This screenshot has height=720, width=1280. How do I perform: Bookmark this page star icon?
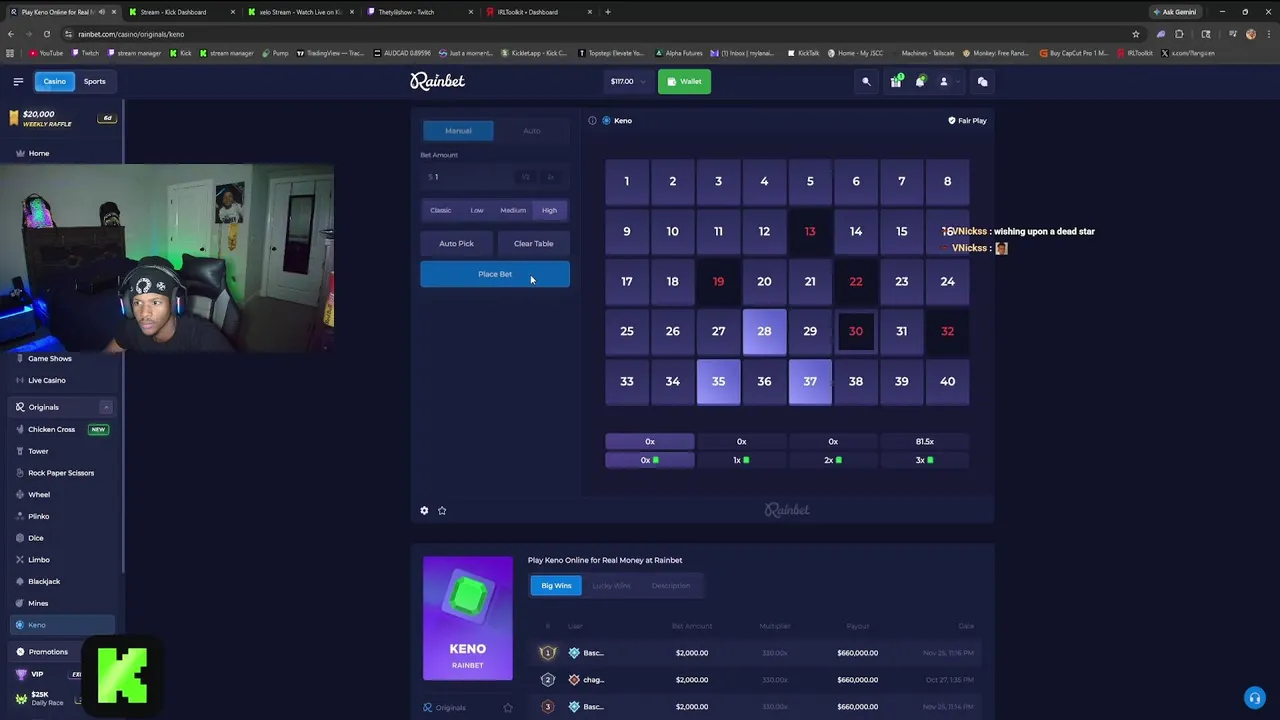1135,34
